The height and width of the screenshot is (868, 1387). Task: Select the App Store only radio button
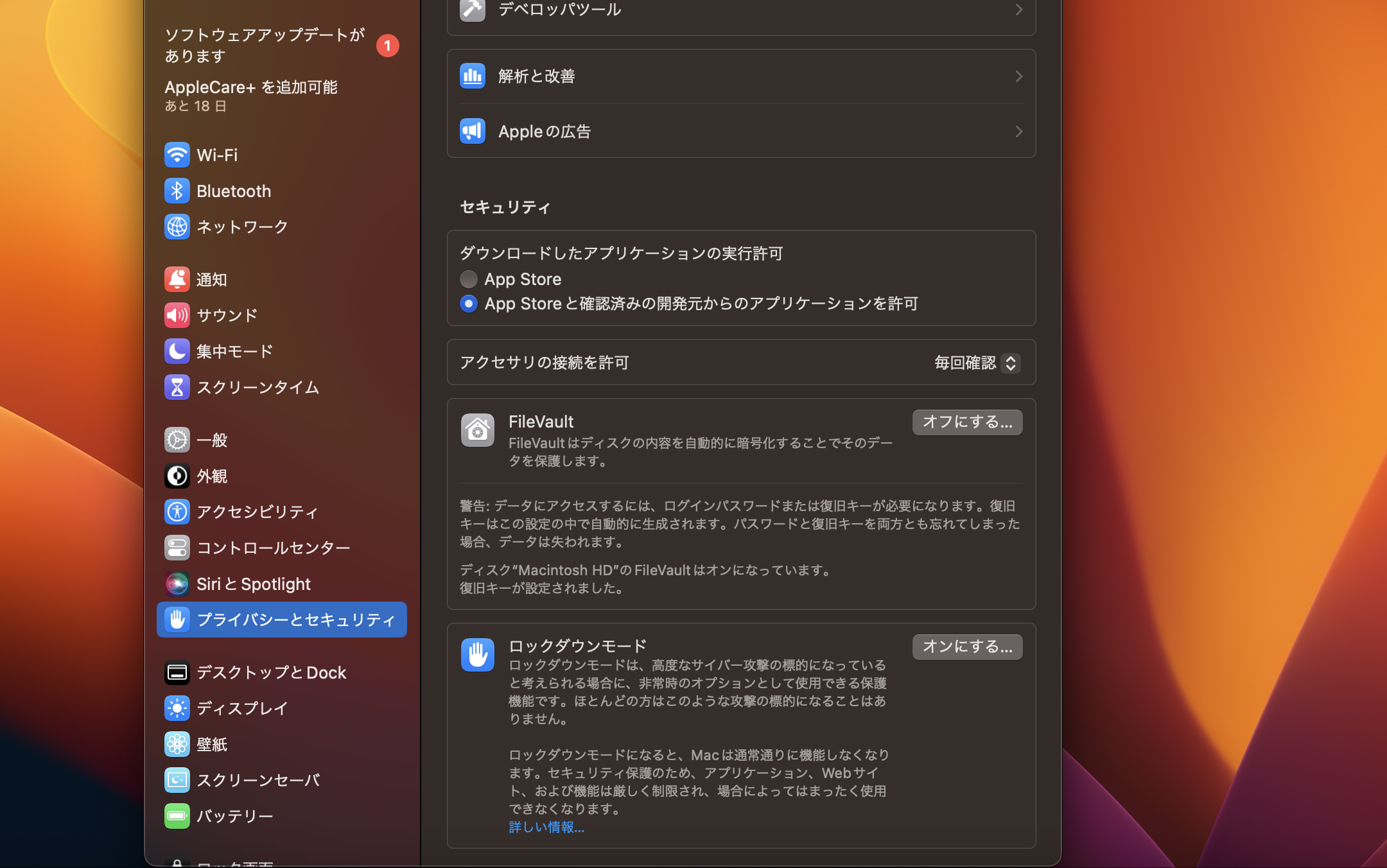tap(469, 279)
